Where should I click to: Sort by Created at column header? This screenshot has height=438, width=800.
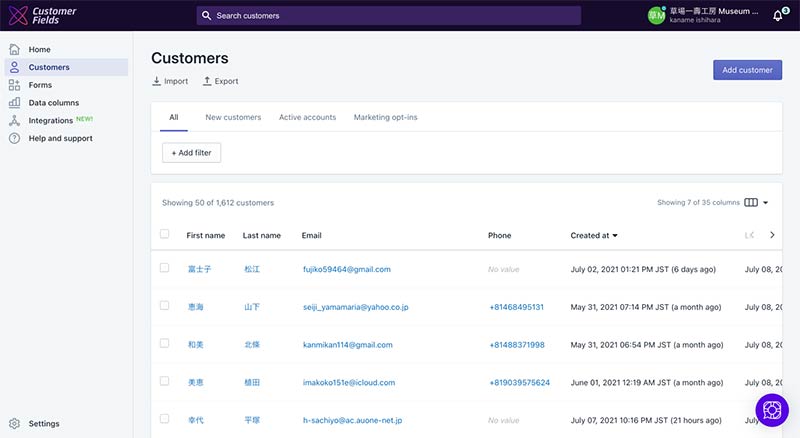pos(593,236)
